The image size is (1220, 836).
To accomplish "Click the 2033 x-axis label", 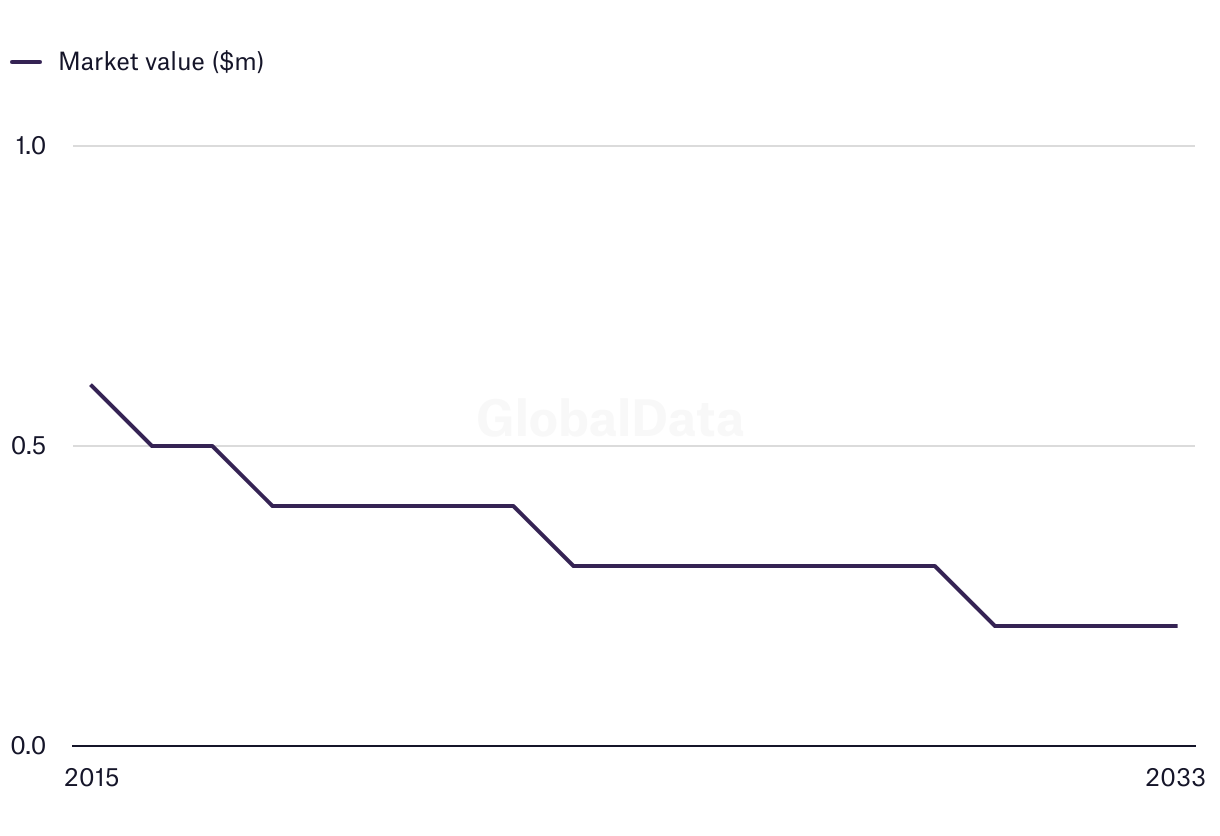I will pos(1177,778).
